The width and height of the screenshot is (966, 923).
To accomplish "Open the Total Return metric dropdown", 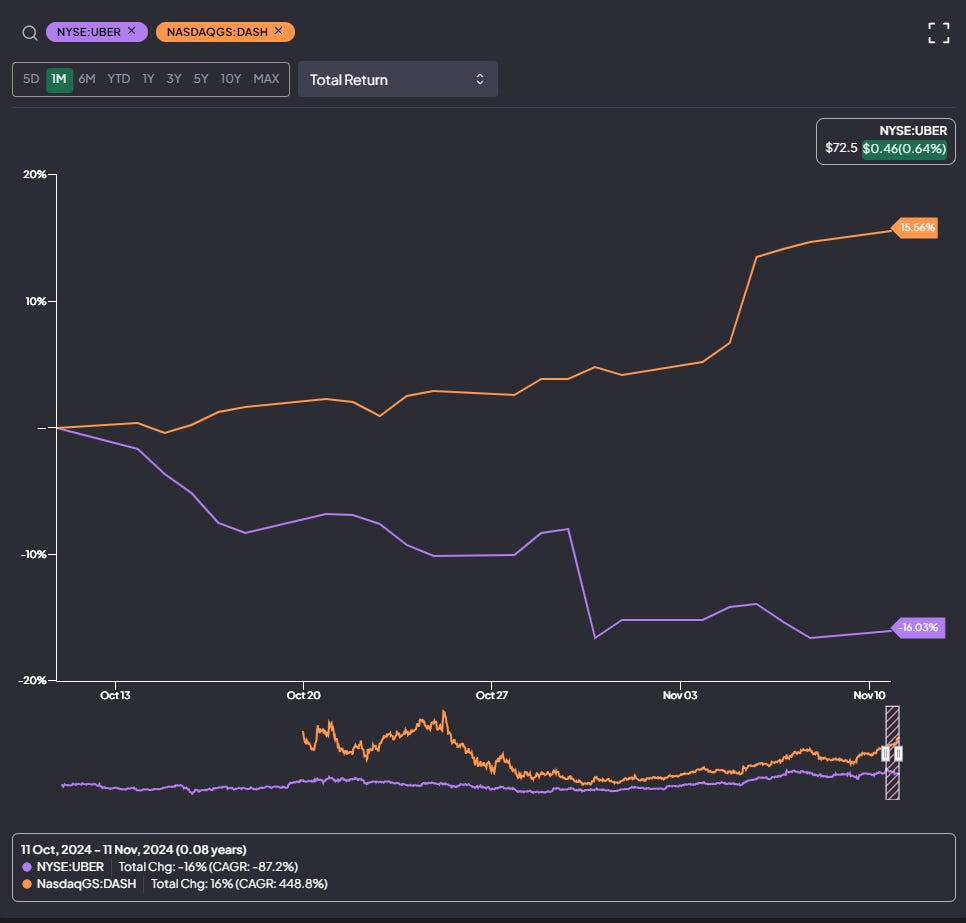I will tap(397, 79).
